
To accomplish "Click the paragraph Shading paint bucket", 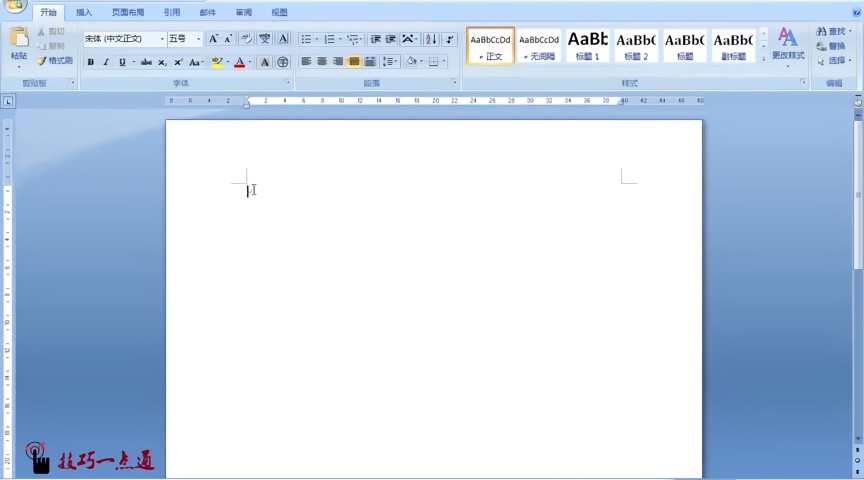I will [411, 62].
